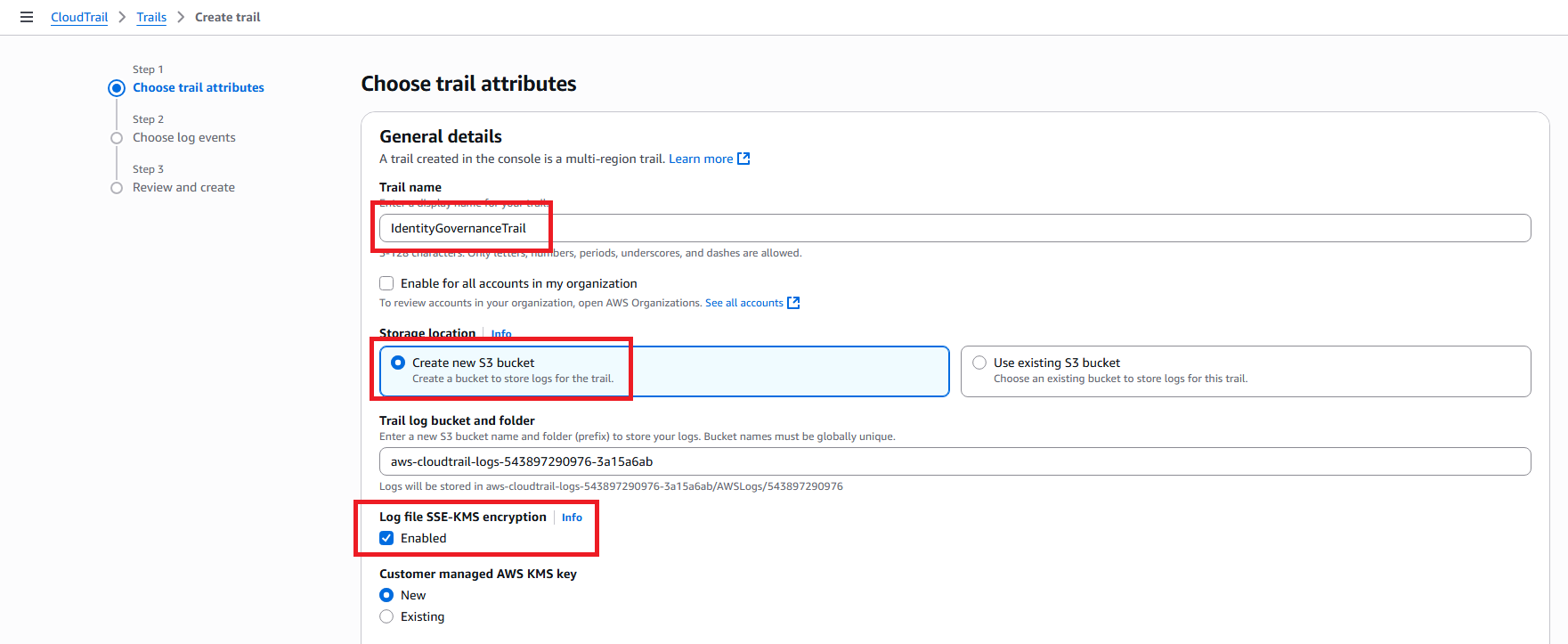1568x644 pixels.
Task: Click the Customer managed AWS KMS key label
Action: click(x=478, y=574)
